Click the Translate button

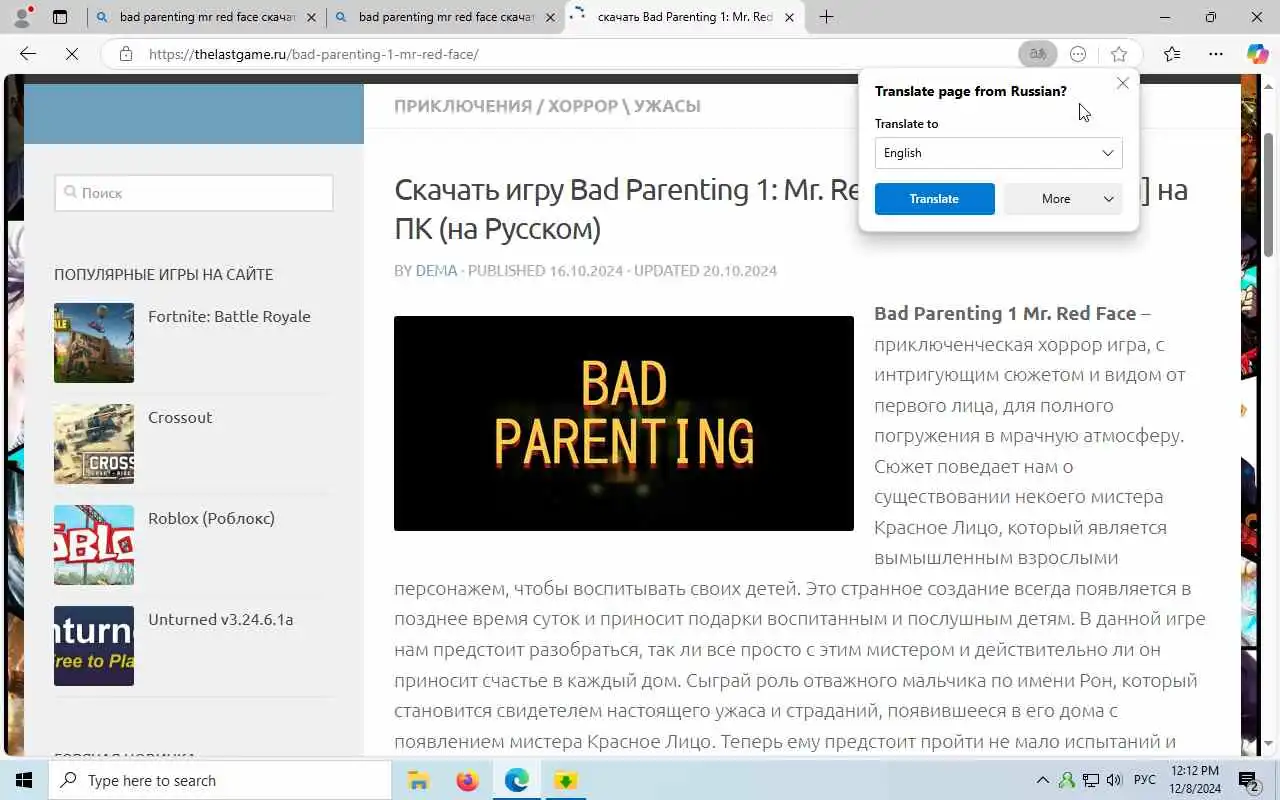(x=934, y=199)
